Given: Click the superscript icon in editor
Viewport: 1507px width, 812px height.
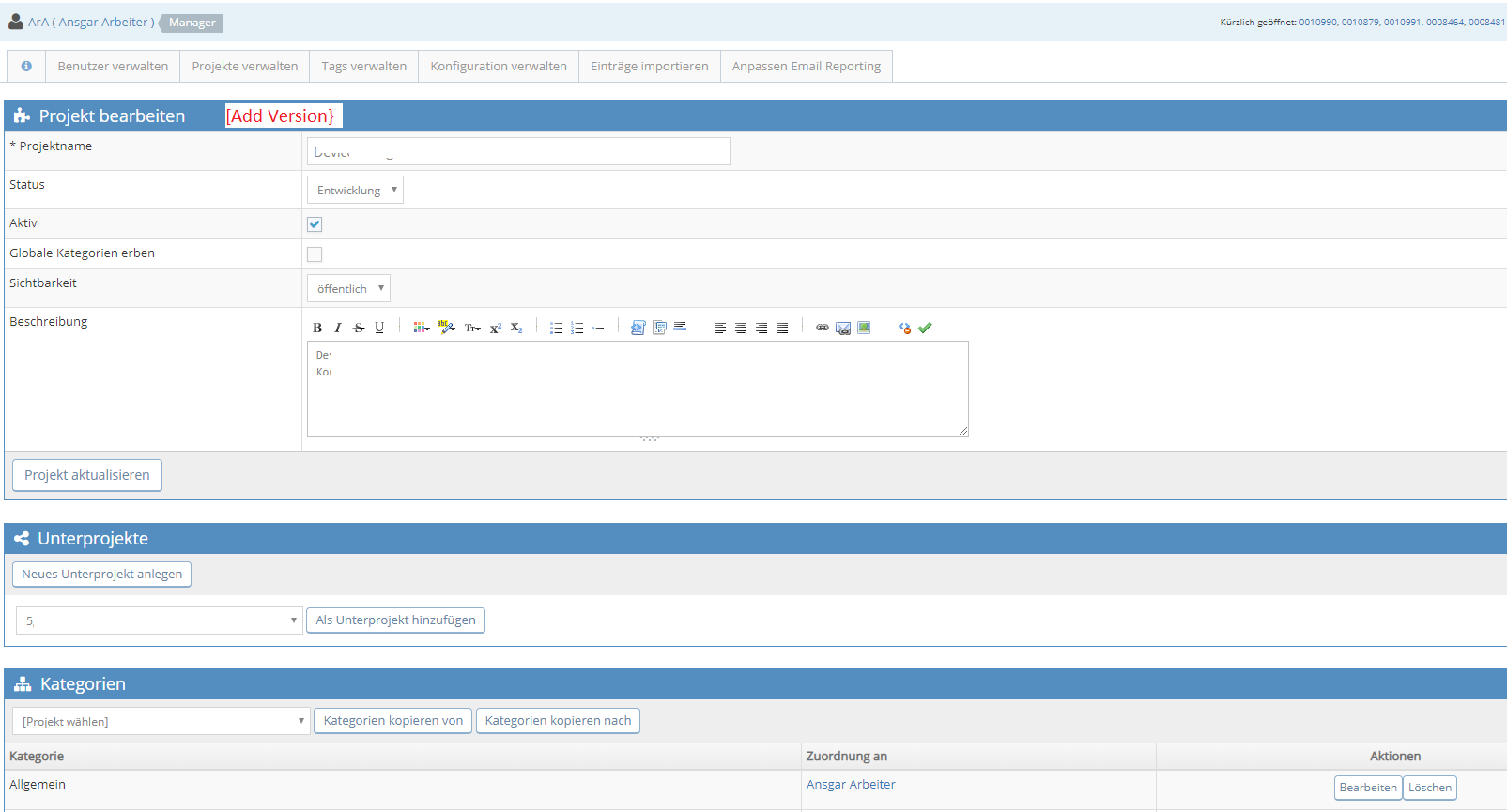Looking at the screenshot, I should click(496, 328).
